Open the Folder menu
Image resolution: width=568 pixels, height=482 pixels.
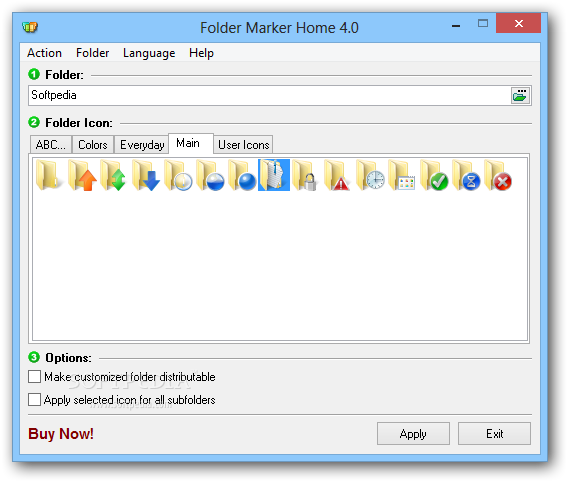point(92,53)
